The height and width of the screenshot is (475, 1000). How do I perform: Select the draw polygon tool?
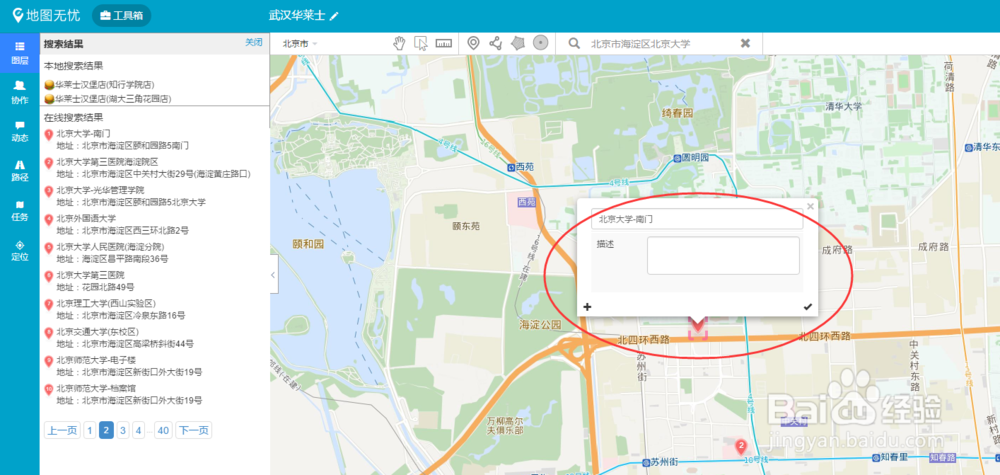[517, 43]
